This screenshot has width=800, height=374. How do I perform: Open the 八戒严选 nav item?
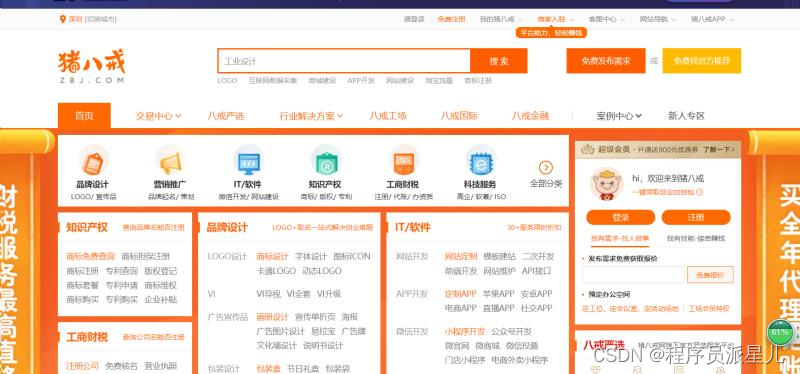(226, 116)
